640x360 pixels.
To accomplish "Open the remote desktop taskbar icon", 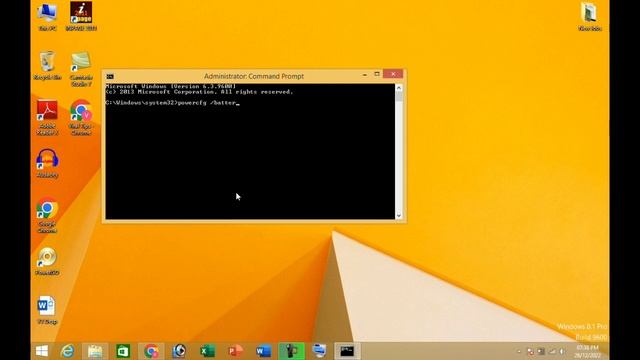I will 319,351.
